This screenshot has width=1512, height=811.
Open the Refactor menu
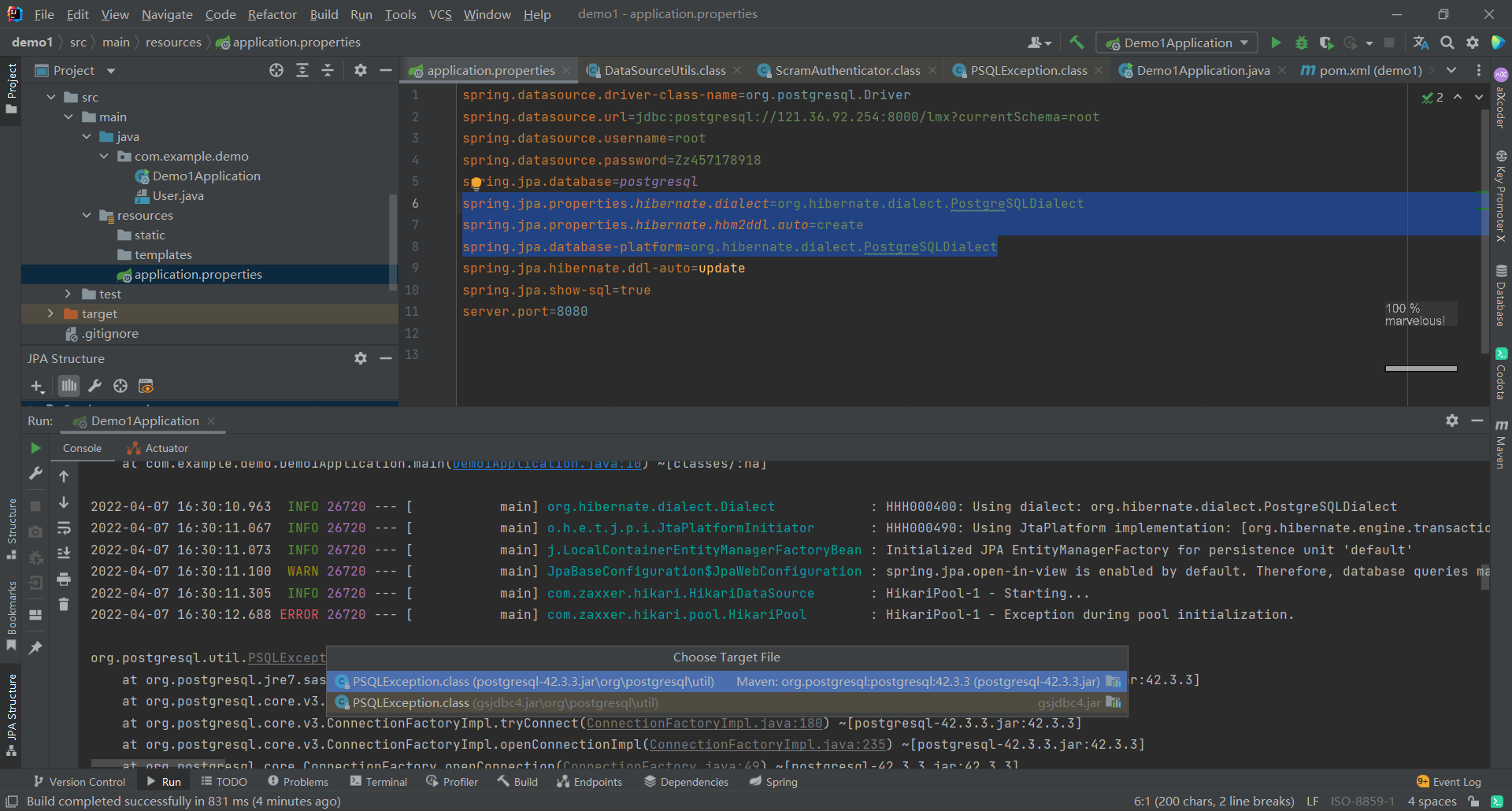[x=272, y=14]
